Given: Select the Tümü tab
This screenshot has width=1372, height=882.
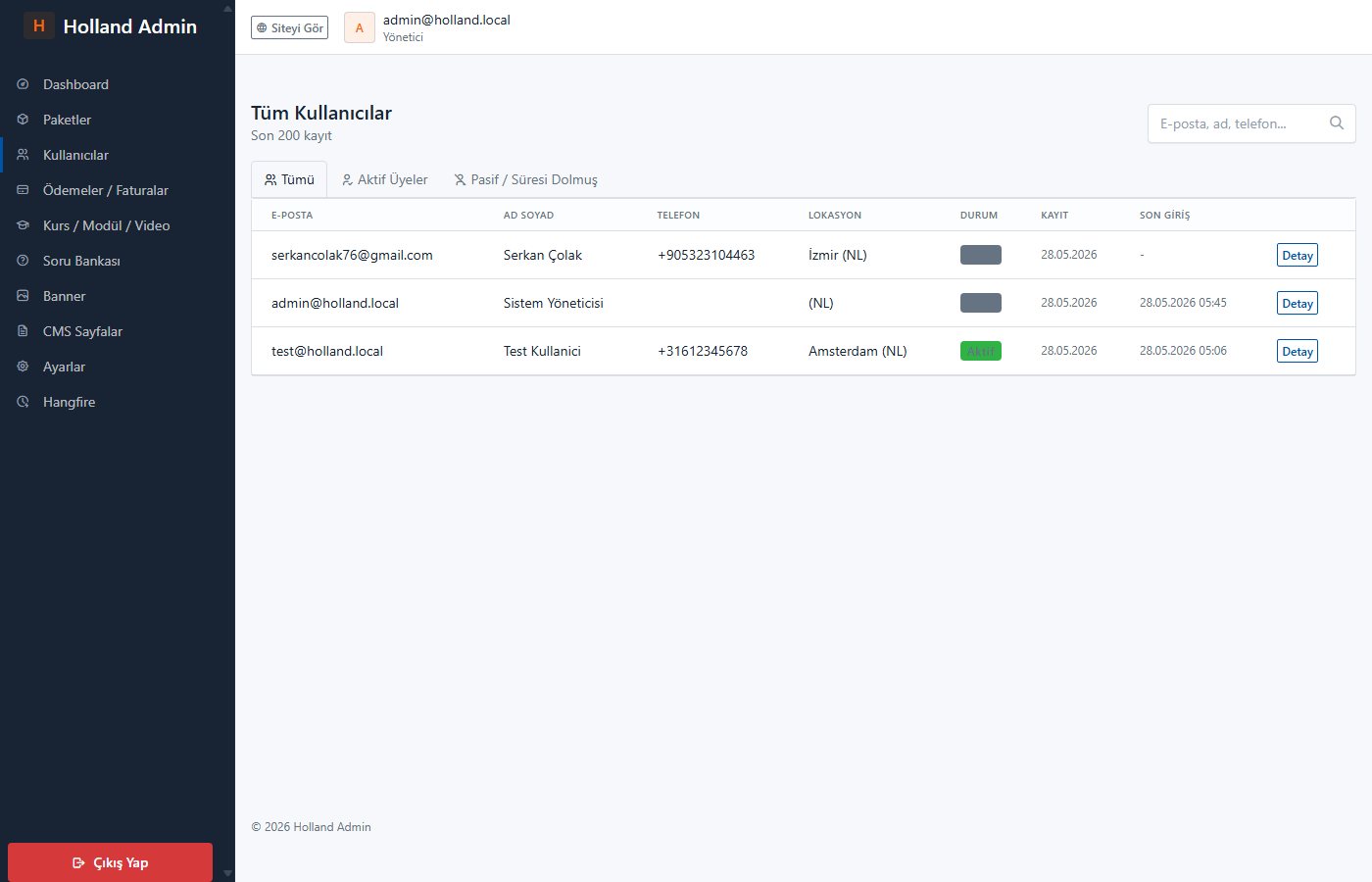Looking at the screenshot, I should click(x=289, y=179).
